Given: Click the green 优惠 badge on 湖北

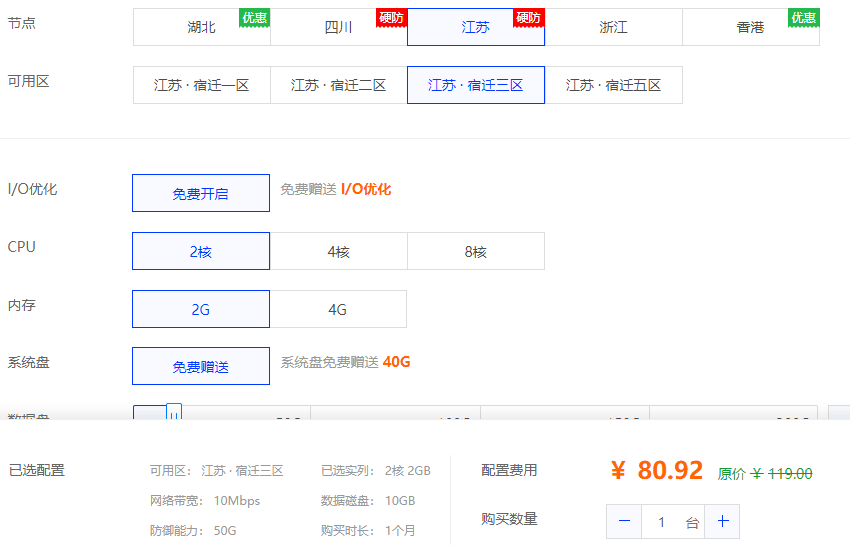Looking at the screenshot, I should [254, 18].
